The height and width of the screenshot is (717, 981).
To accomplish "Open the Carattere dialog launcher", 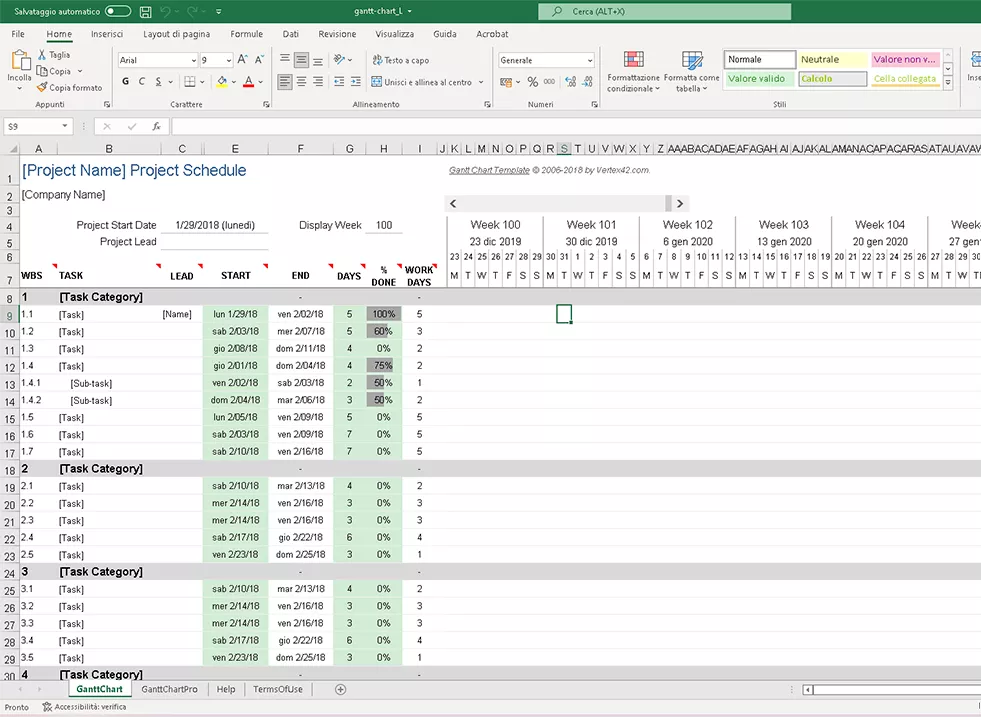I will (x=266, y=104).
